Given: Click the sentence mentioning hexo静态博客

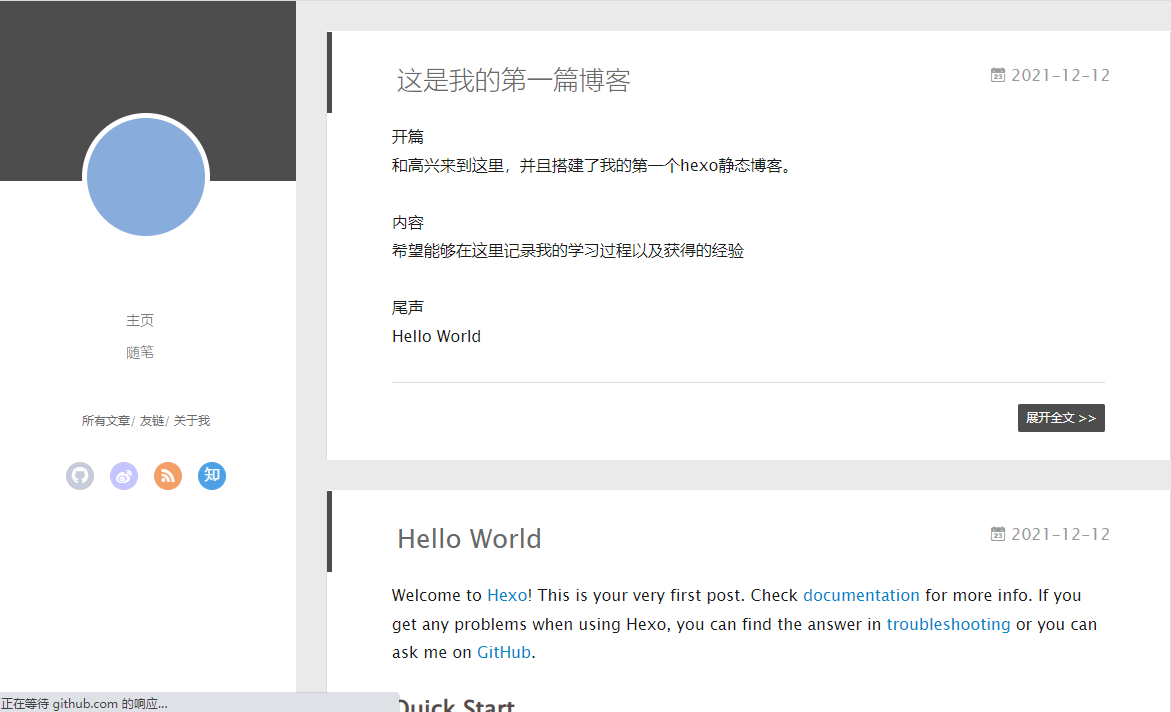Looking at the screenshot, I should [x=591, y=166].
